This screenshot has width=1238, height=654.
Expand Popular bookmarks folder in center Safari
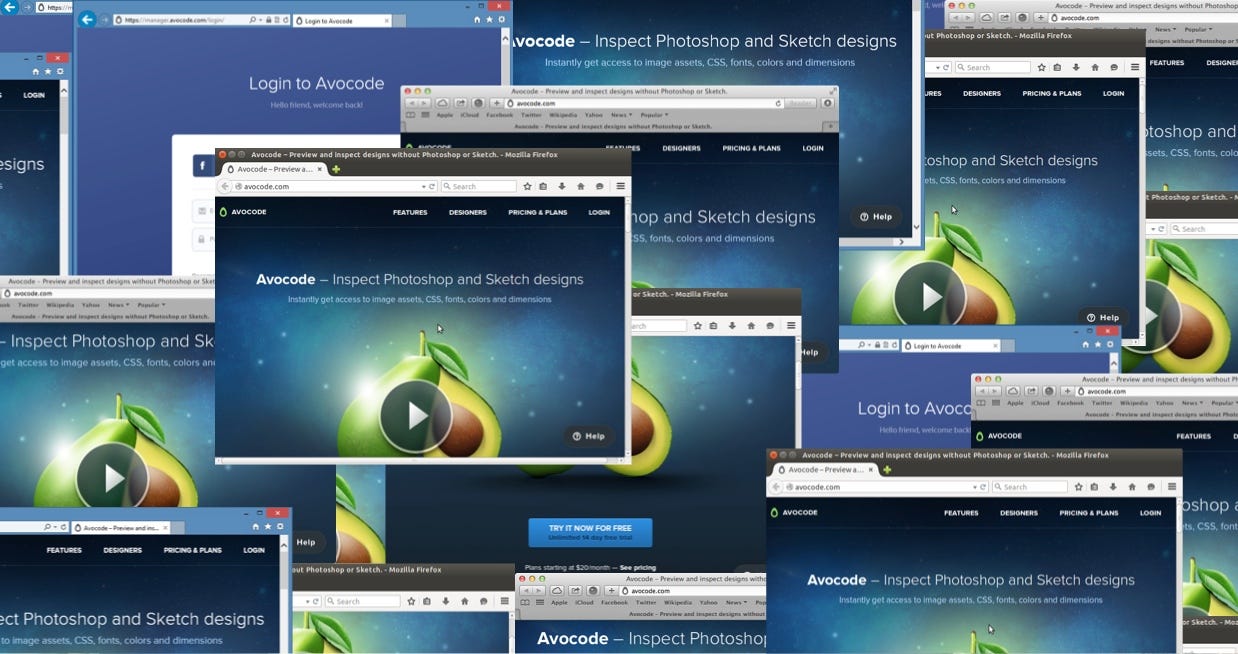tap(653, 115)
